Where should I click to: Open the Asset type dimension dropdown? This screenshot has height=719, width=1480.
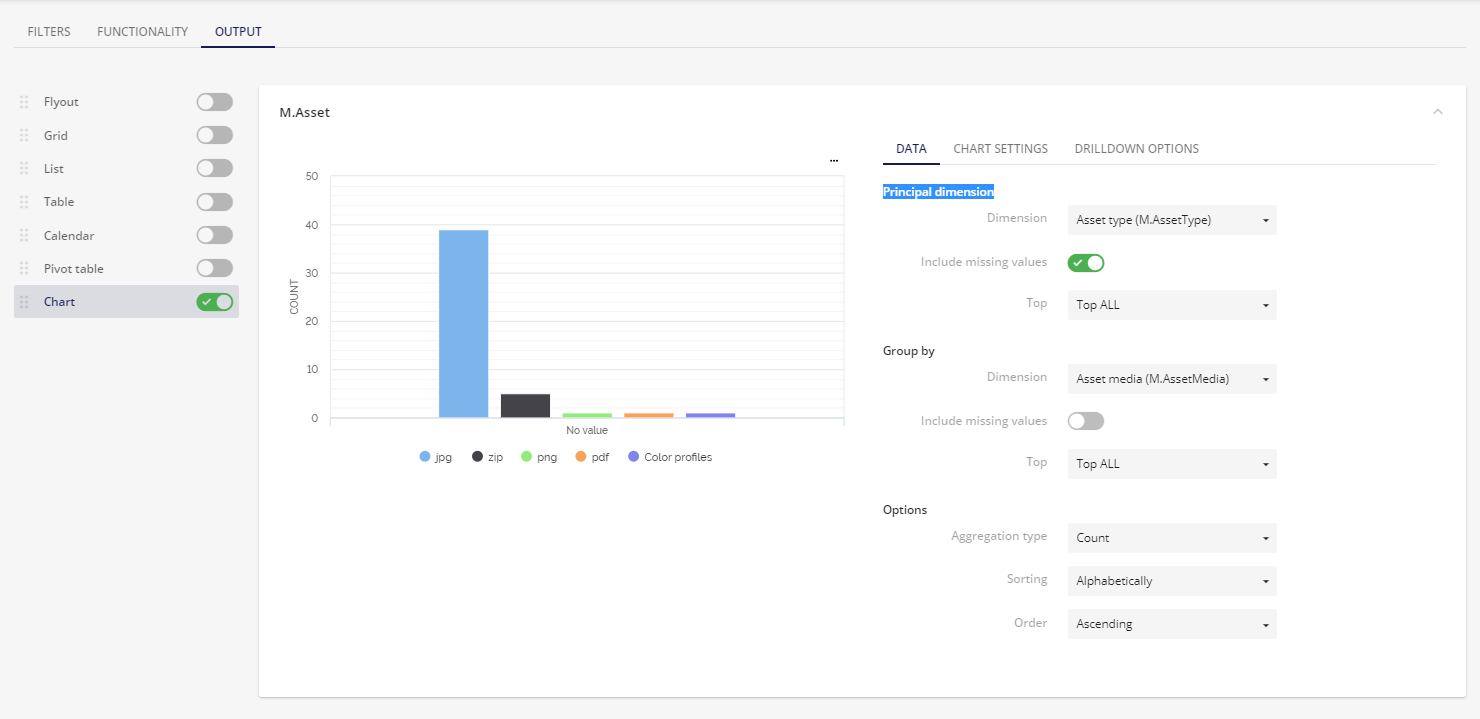point(1171,220)
